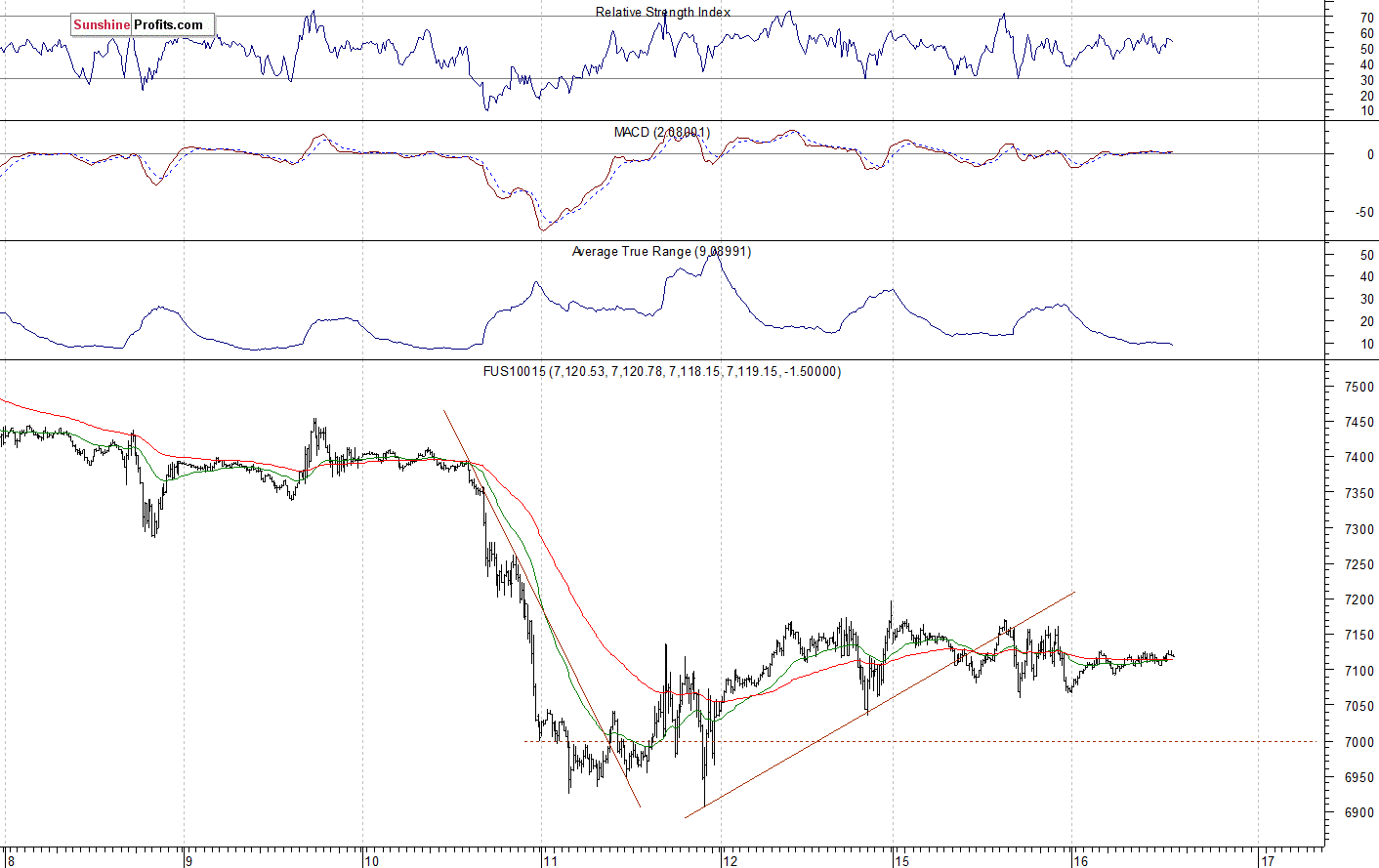Click the date label 9 on the time axis
The image size is (1379, 868).
pyautogui.click(x=188, y=861)
